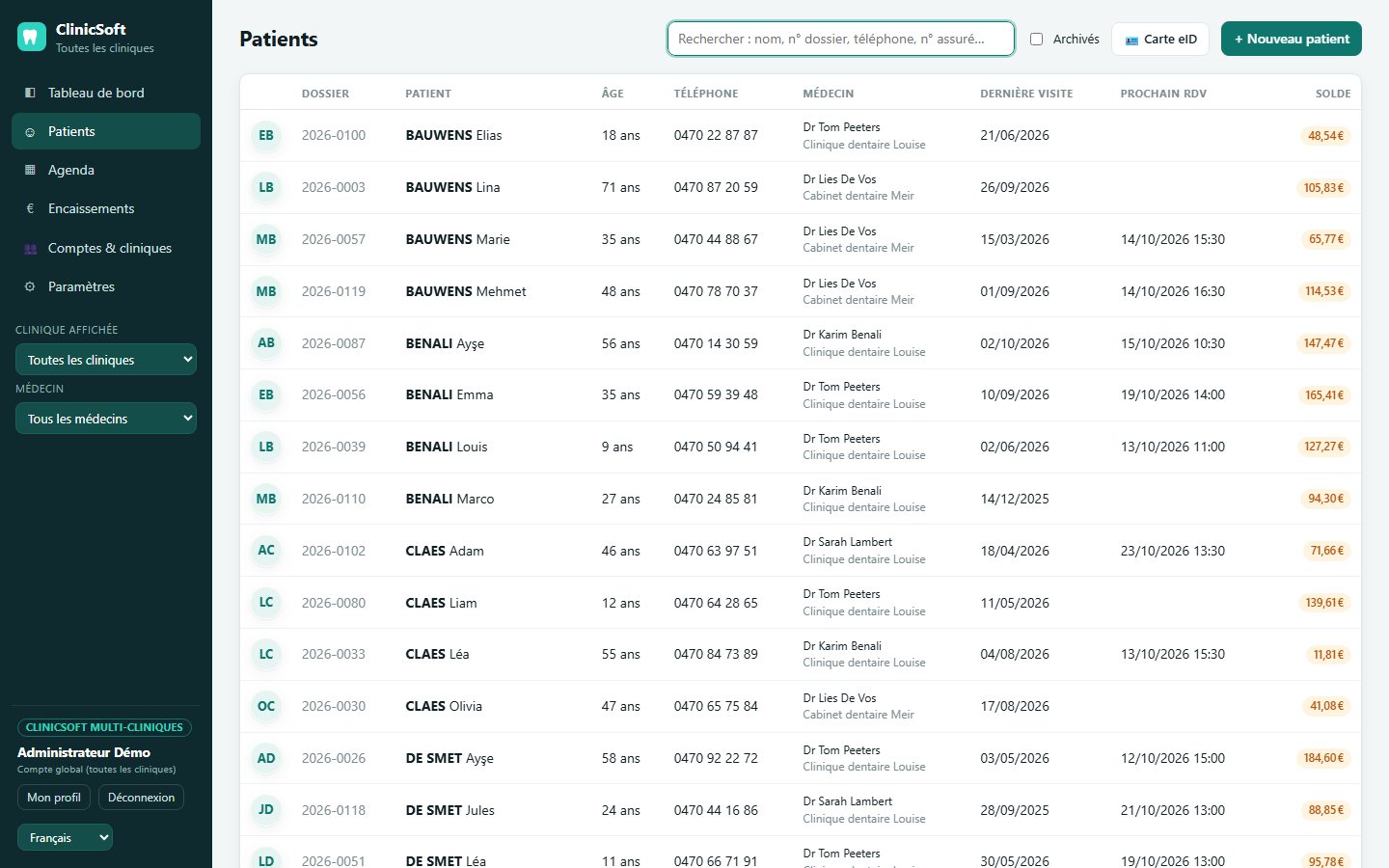Viewport: 1389px width, 868px height.
Task: Click the JD avatar for De Smet Jules
Action: pos(266,809)
